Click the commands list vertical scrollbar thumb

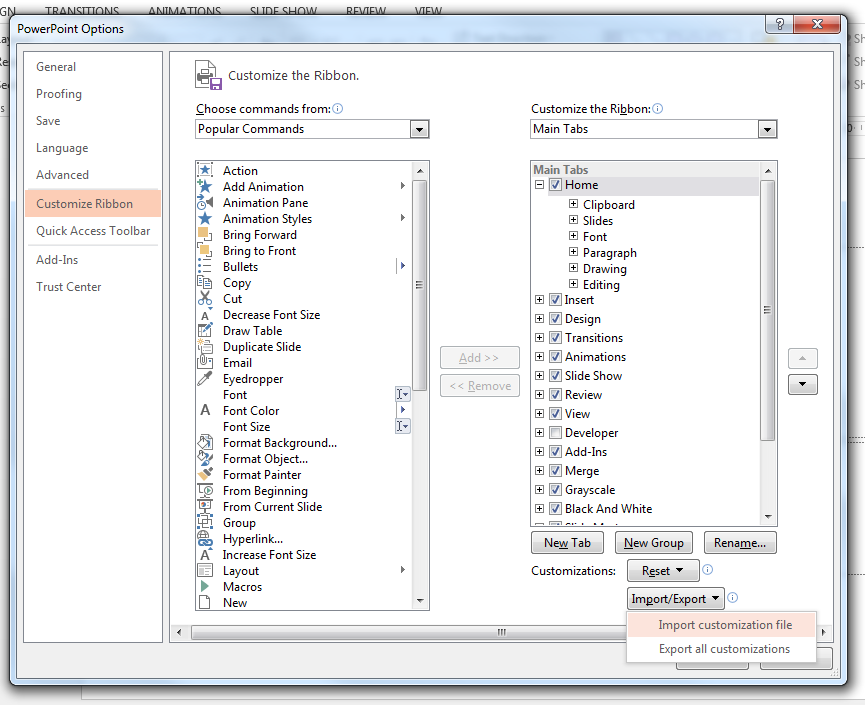419,285
